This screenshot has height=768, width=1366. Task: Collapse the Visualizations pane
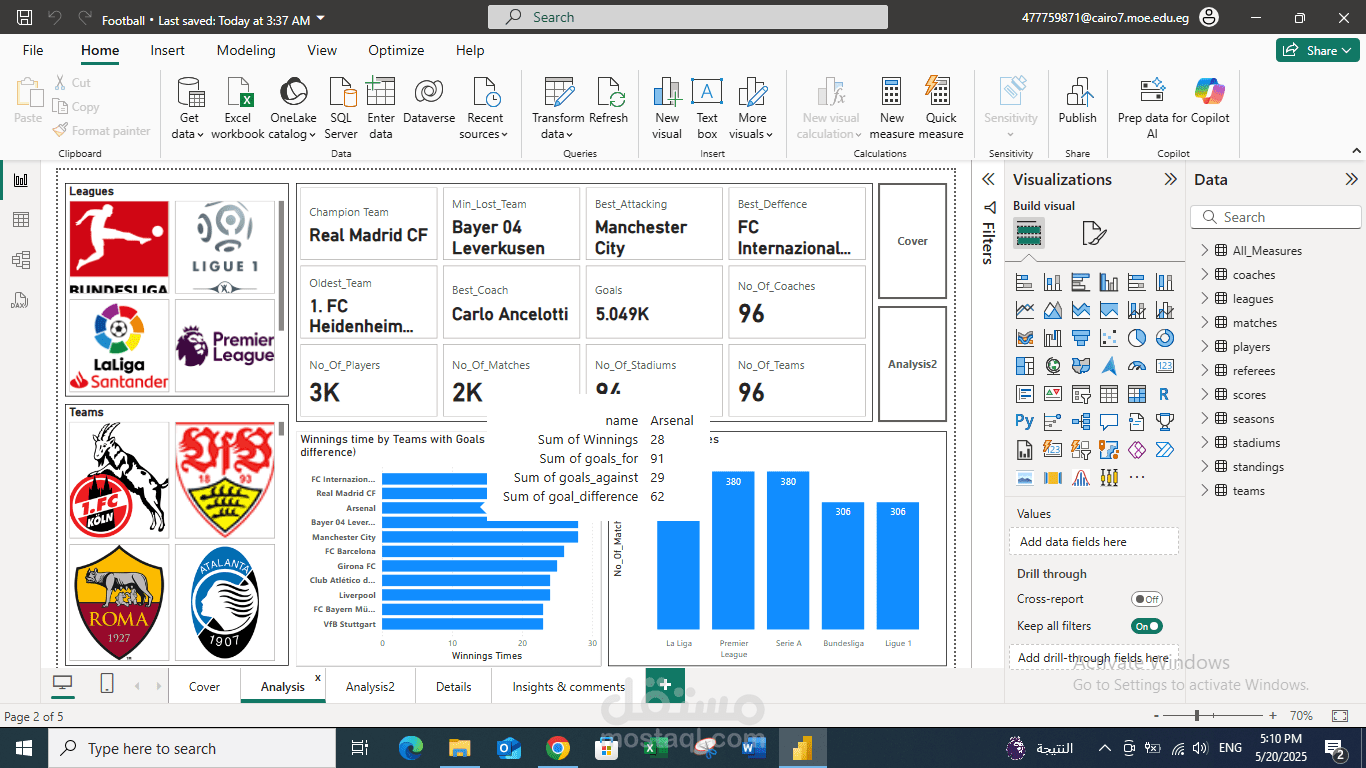1170,179
